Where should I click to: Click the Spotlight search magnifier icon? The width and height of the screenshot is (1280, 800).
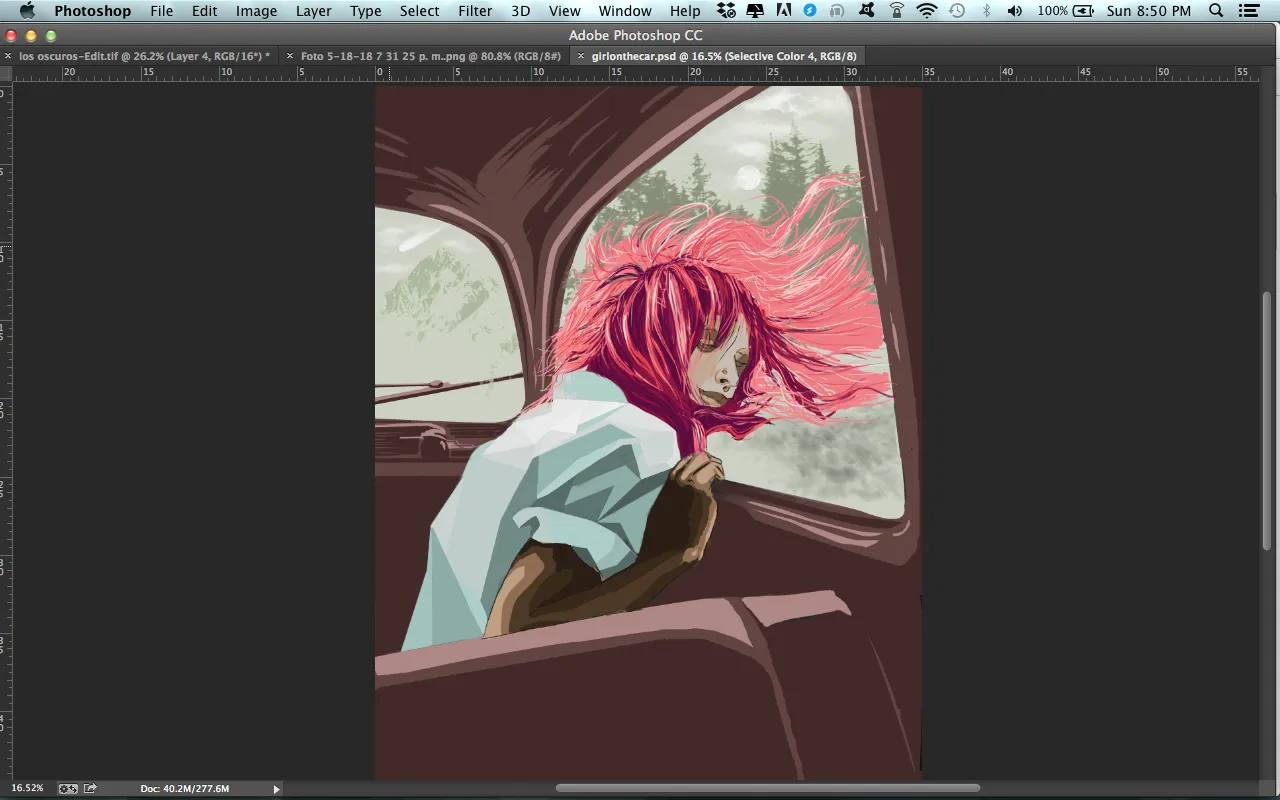click(x=1216, y=11)
